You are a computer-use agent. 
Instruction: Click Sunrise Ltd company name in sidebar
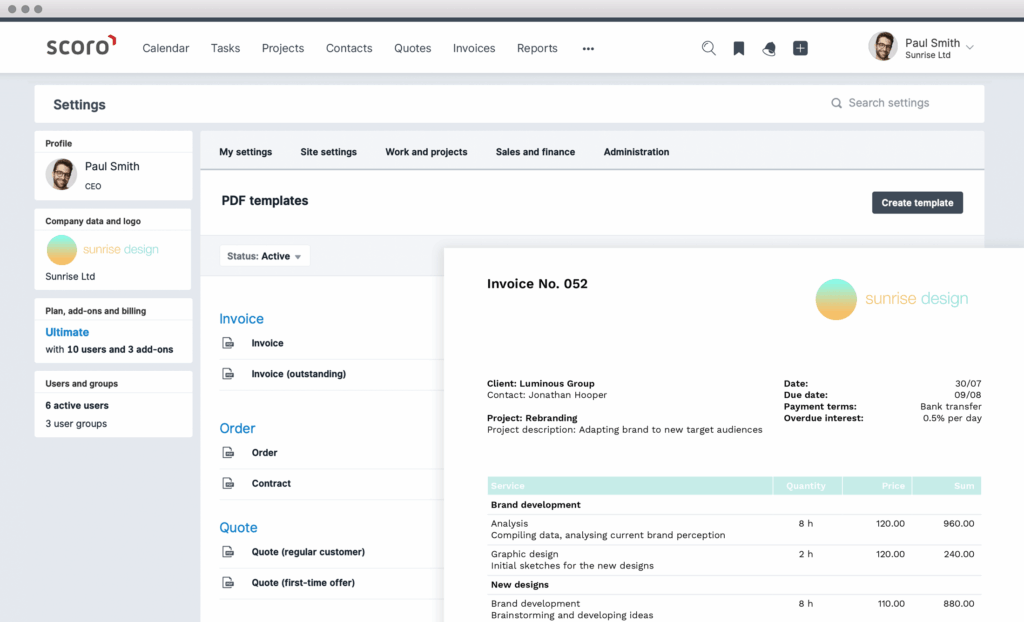pyautogui.click(x=70, y=276)
